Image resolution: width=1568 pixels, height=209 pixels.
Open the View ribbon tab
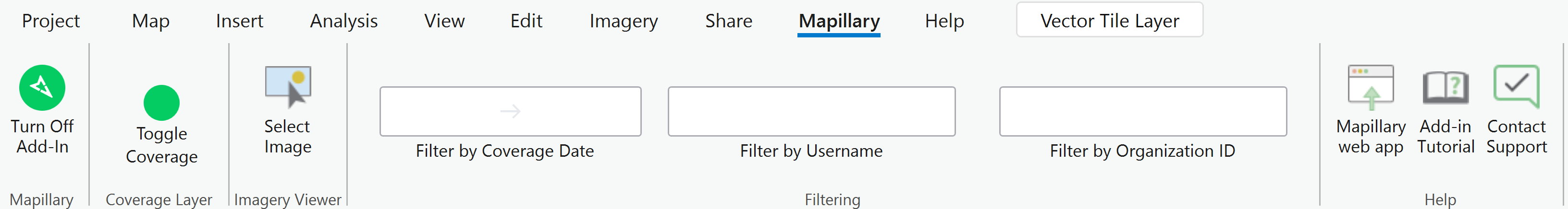coord(444,21)
